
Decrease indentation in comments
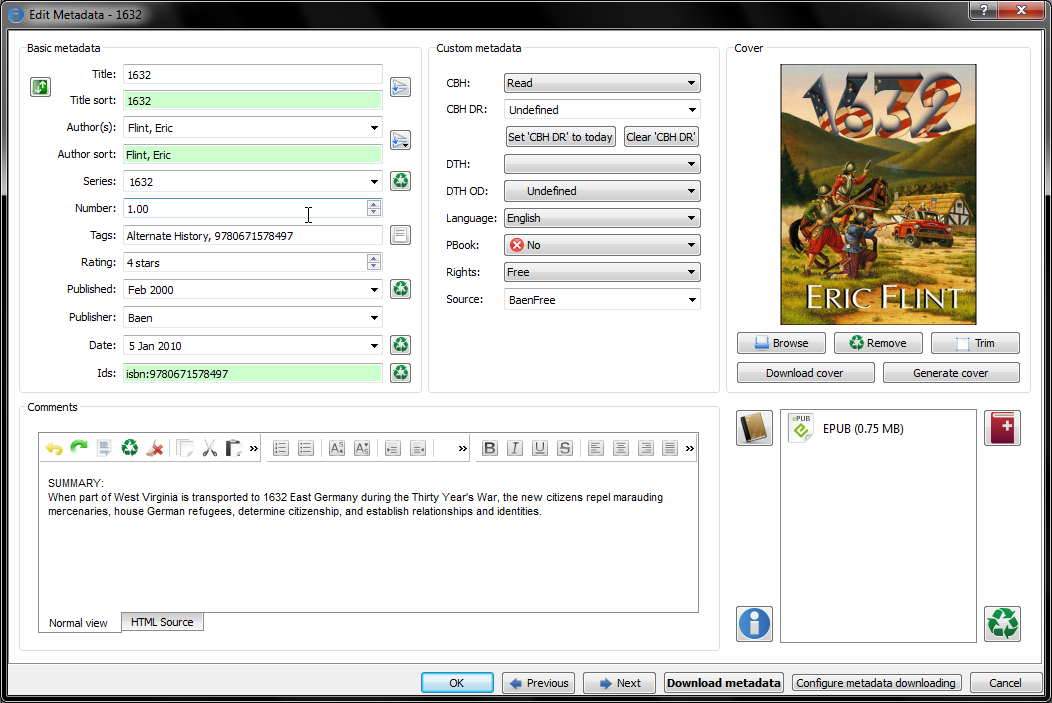tap(418, 448)
